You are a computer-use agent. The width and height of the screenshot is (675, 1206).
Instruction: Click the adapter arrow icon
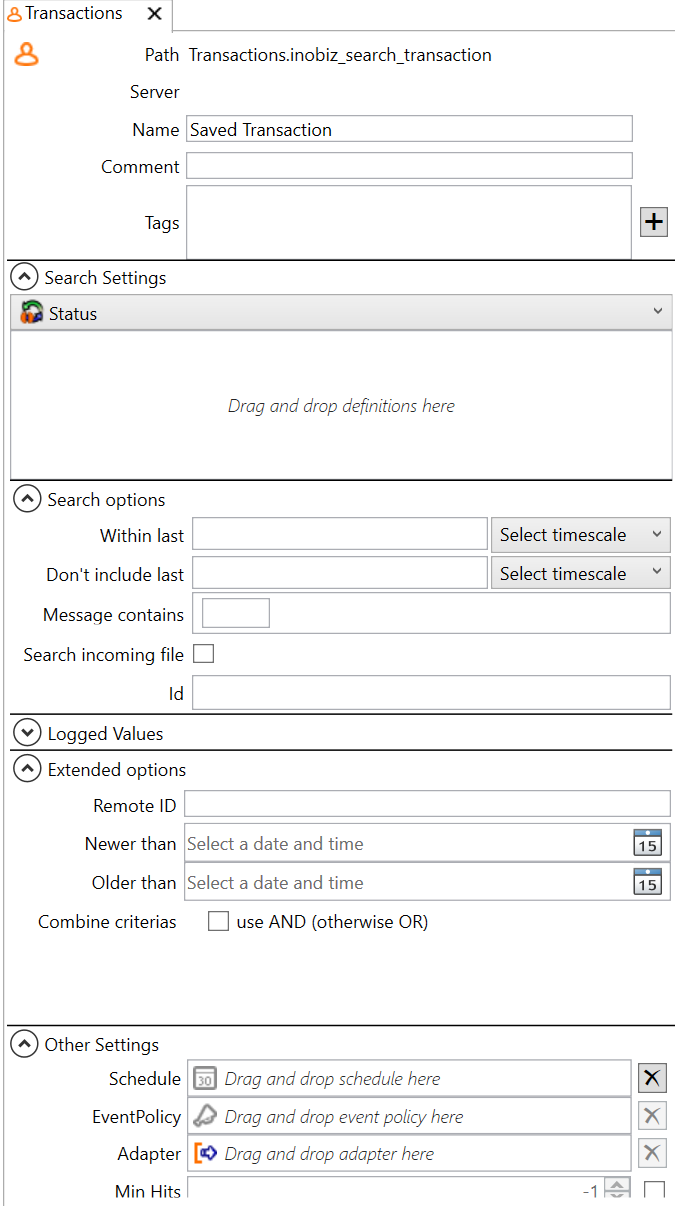[206, 1153]
